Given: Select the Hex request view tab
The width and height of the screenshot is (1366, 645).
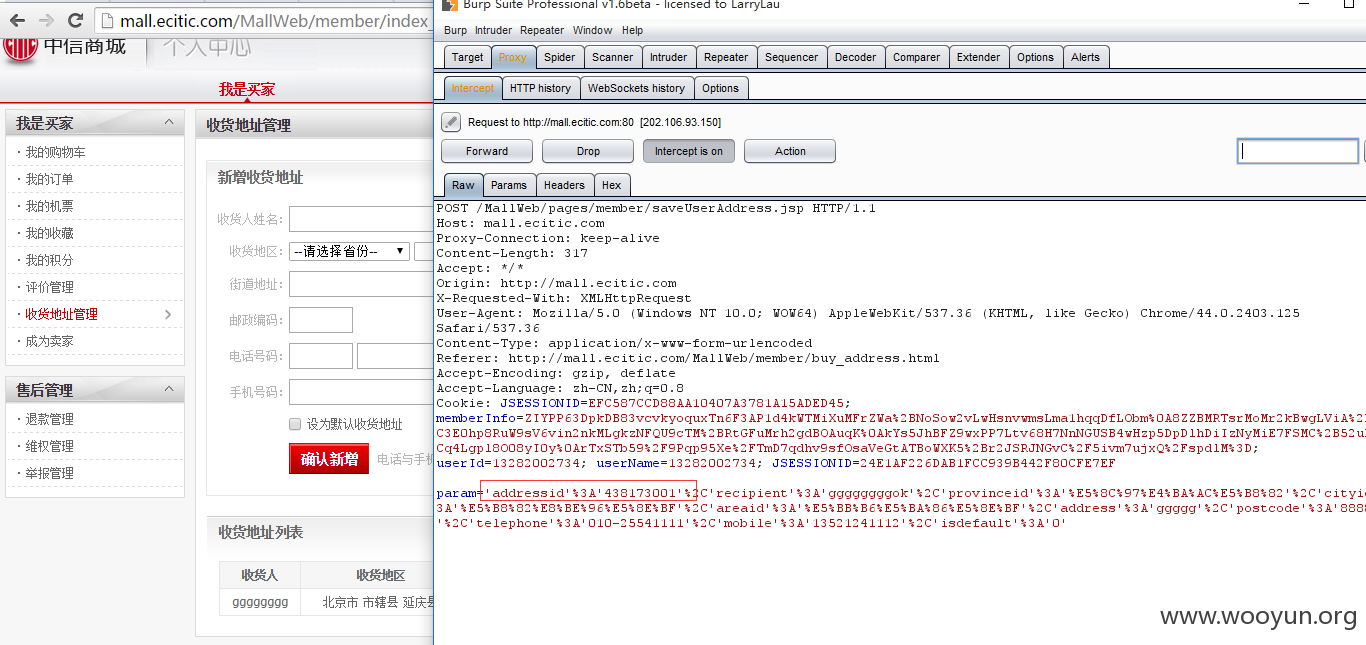Looking at the screenshot, I should [611, 185].
